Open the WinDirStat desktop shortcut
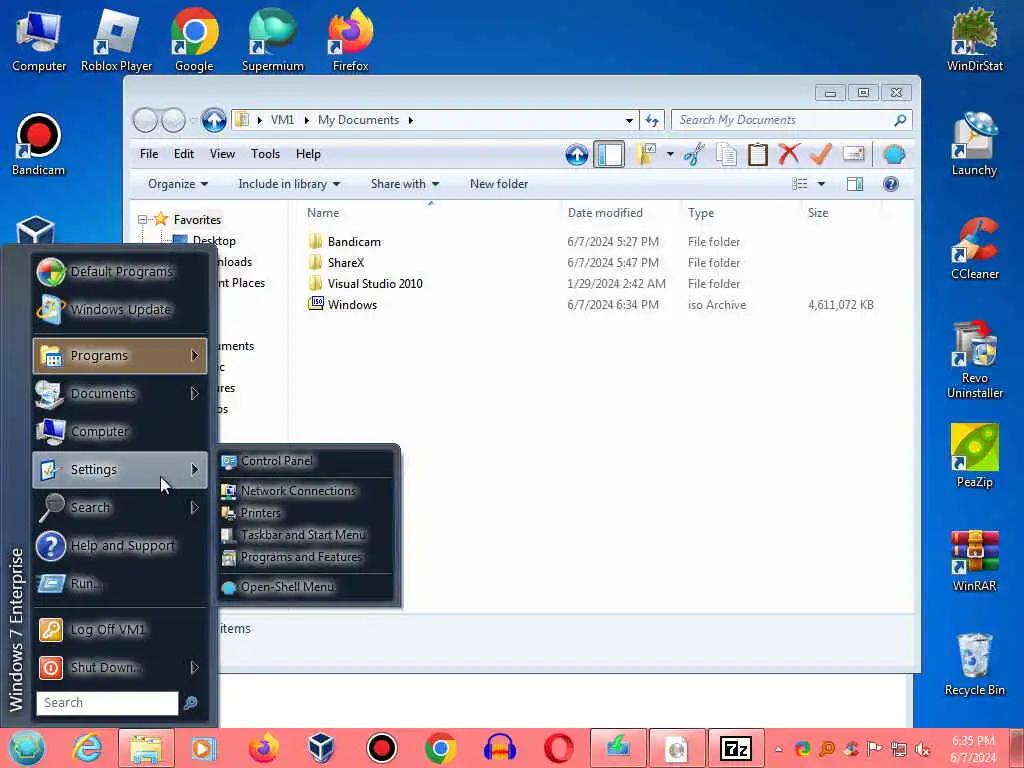 click(x=974, y=39)
